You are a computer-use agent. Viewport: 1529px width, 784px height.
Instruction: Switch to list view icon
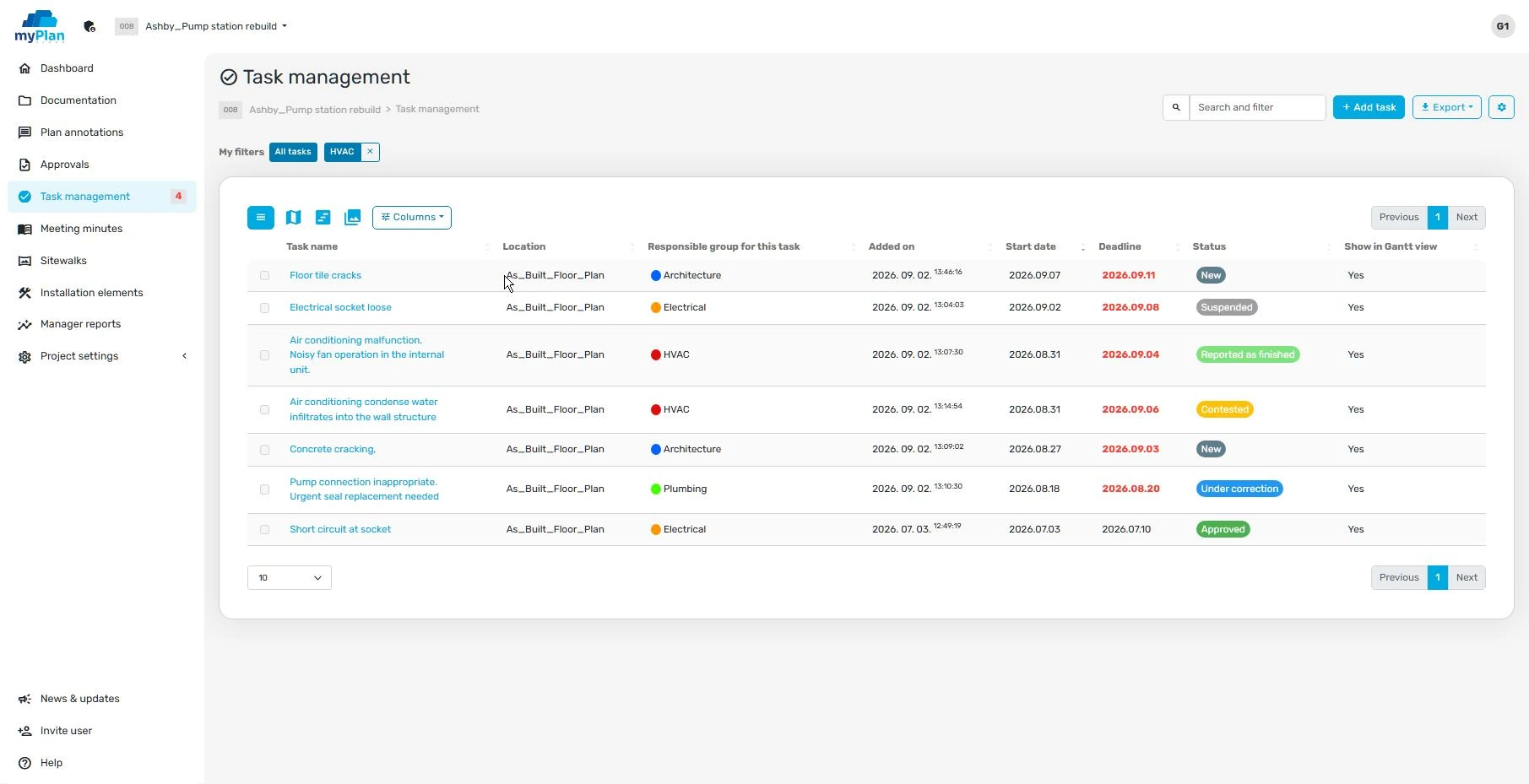coord(260,218)
